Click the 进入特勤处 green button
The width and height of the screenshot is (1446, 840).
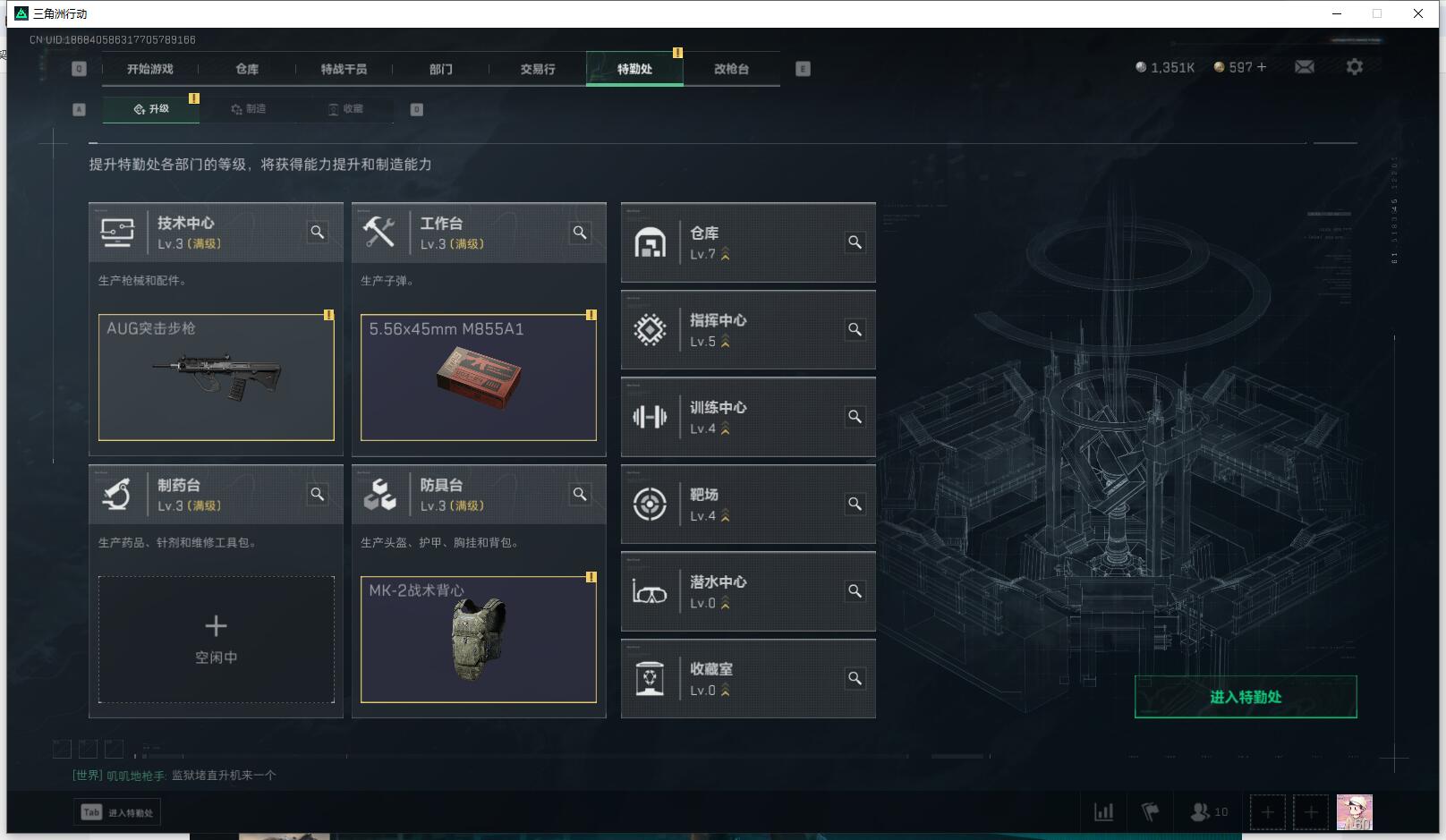coord(1246,697)
